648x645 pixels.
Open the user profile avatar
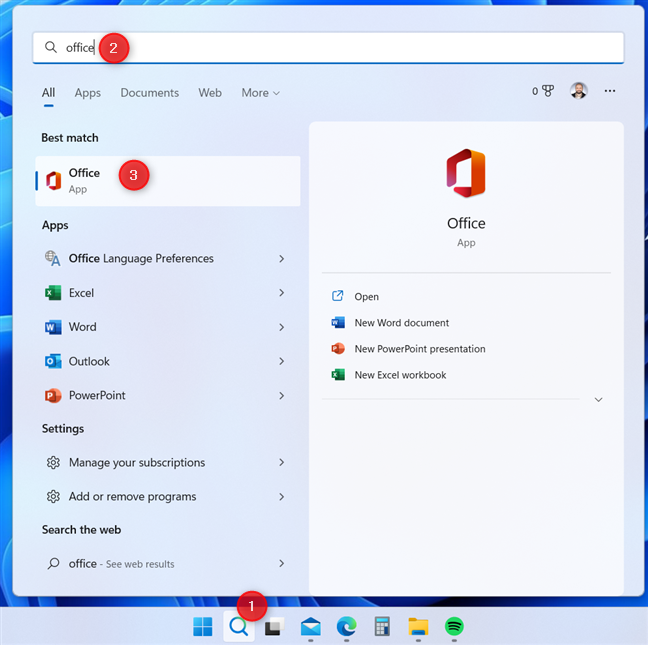(x=579, y=90)
